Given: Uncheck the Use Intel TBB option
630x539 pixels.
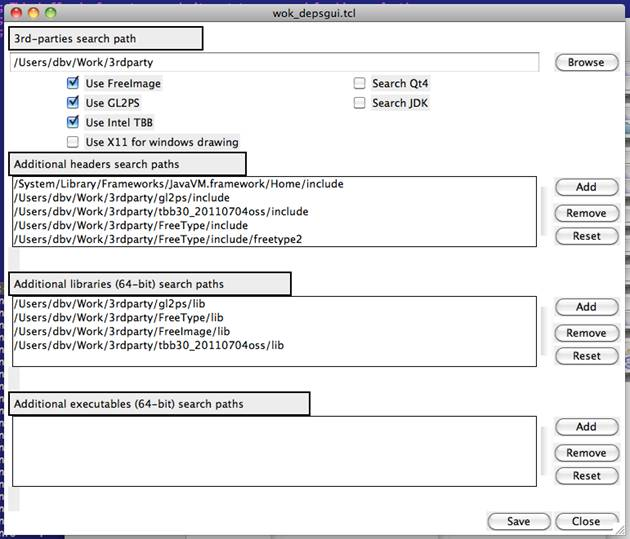Looking at the screenshot, I should coord(73,122).
